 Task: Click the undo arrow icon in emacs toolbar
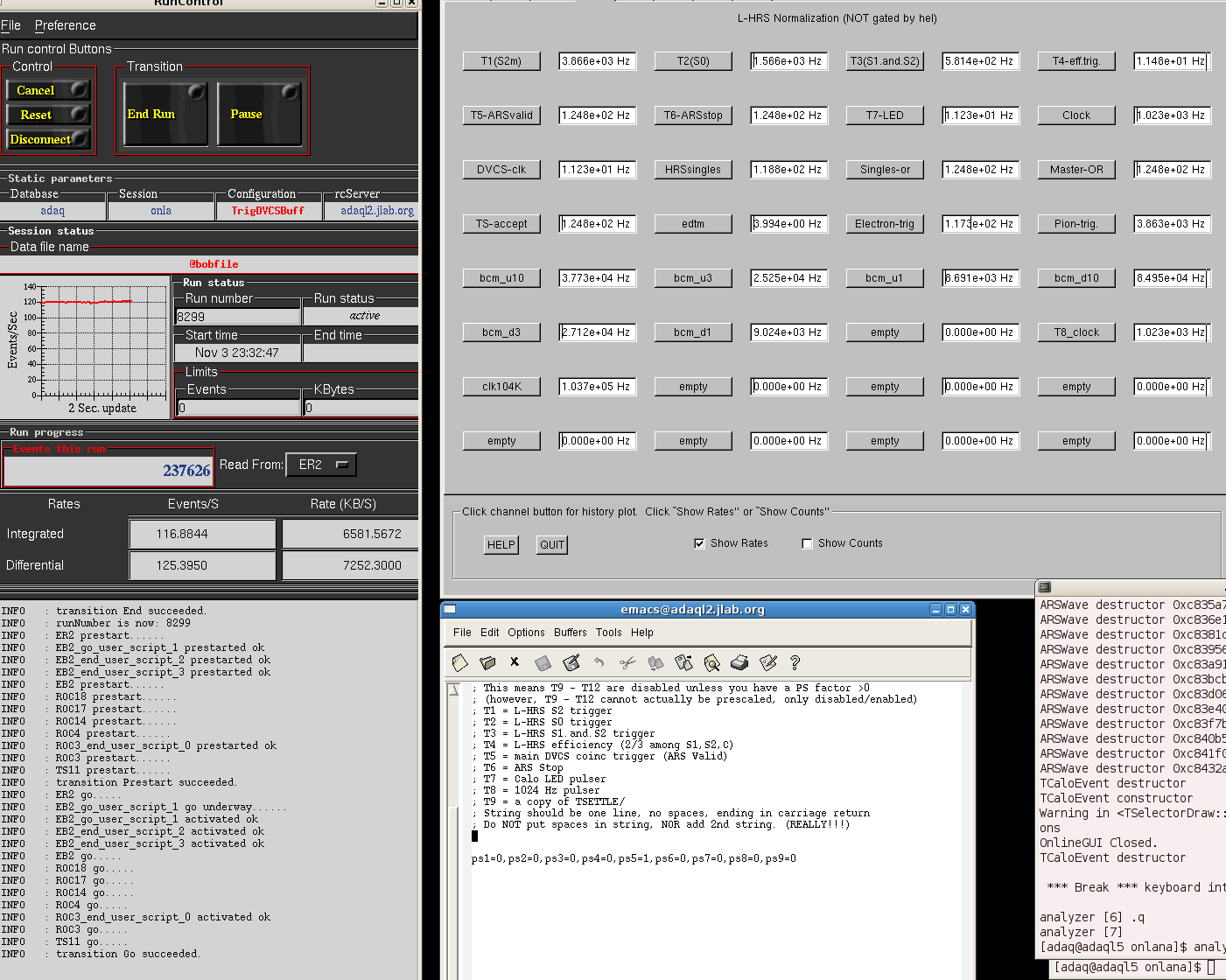pyautogui.click(x=599, y=663)
